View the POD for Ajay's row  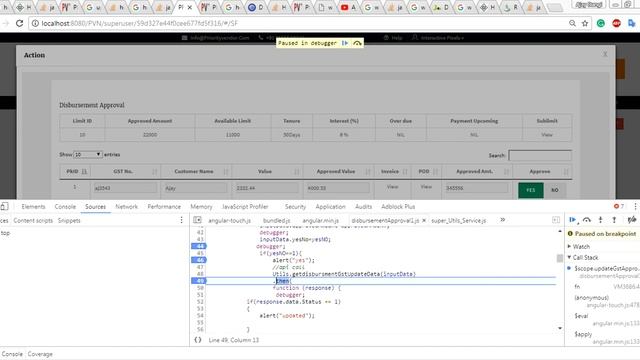[426, 187]
